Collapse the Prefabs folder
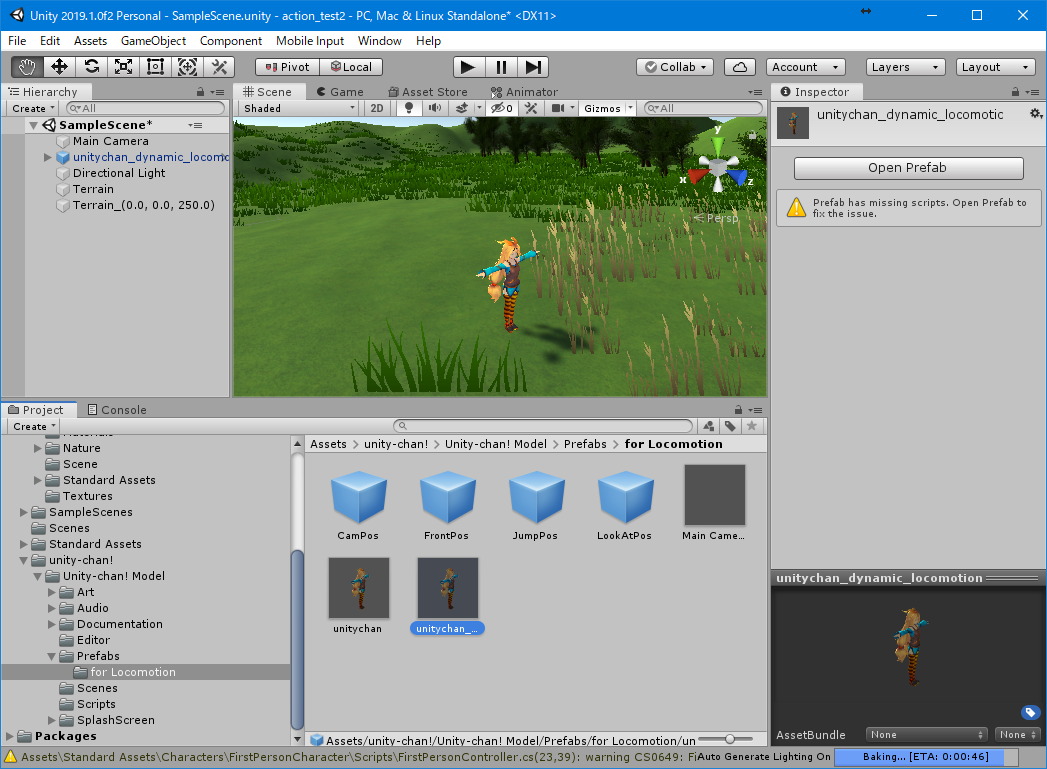 51,656
